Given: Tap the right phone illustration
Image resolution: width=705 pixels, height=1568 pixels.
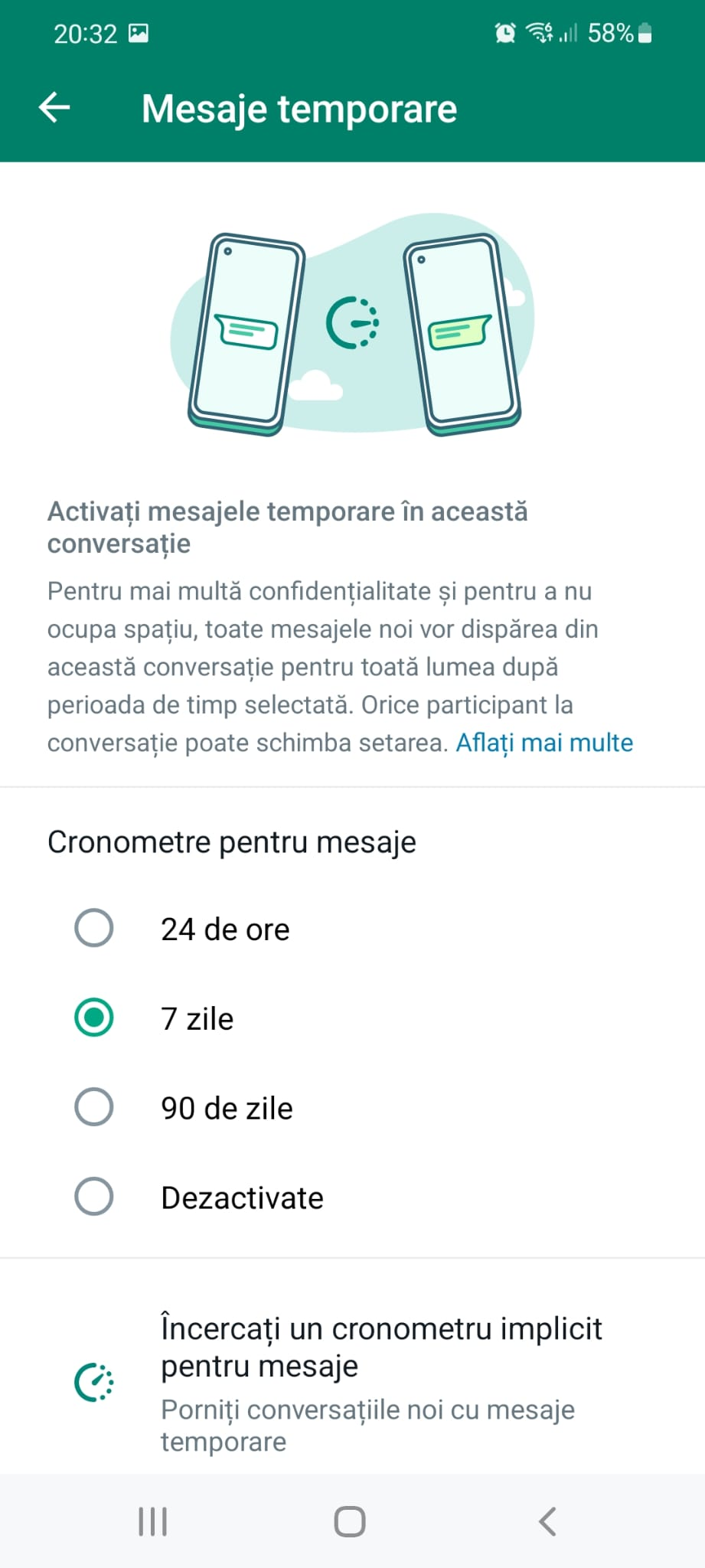Looking at the screenshot, I should [x=462, y=333].
